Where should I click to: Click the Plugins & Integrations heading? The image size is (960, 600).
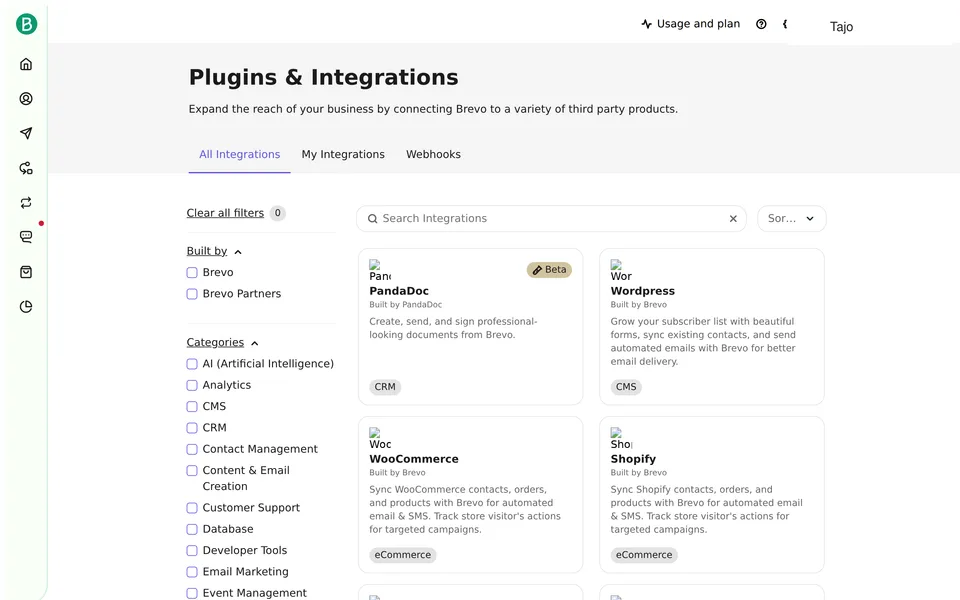tap(323, 77)
